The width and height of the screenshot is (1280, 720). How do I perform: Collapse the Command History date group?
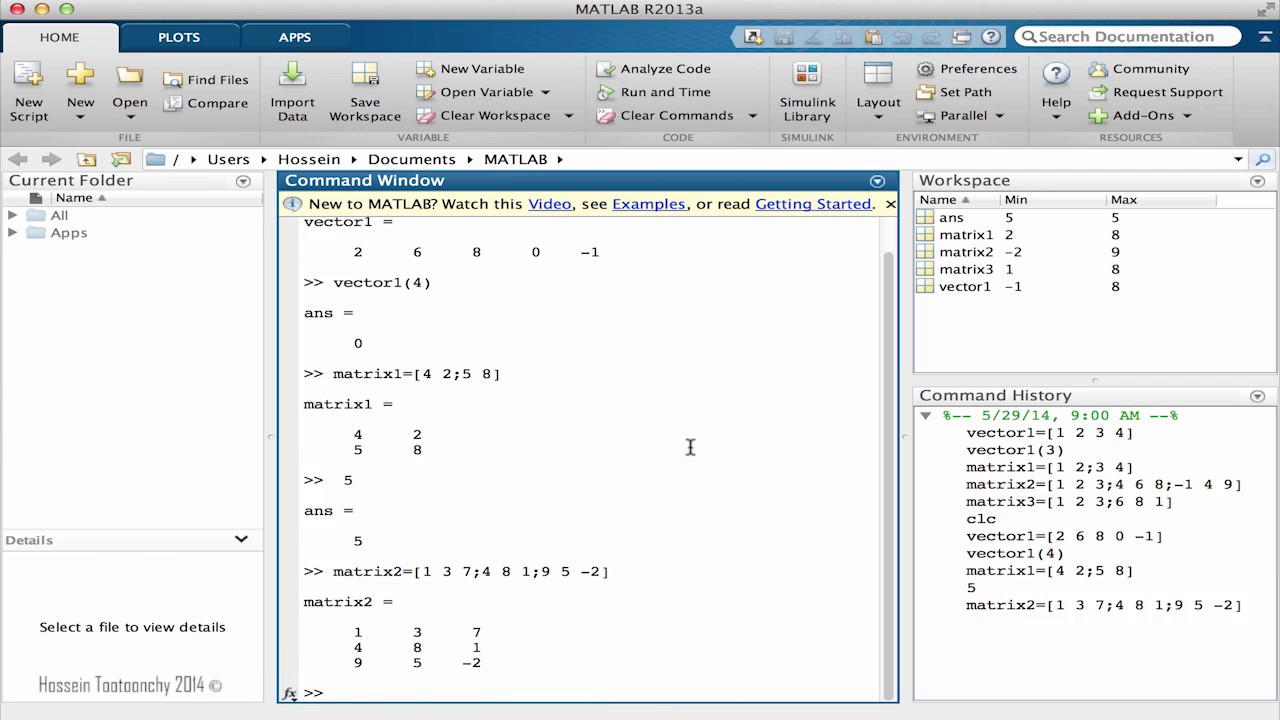point(926,415)
